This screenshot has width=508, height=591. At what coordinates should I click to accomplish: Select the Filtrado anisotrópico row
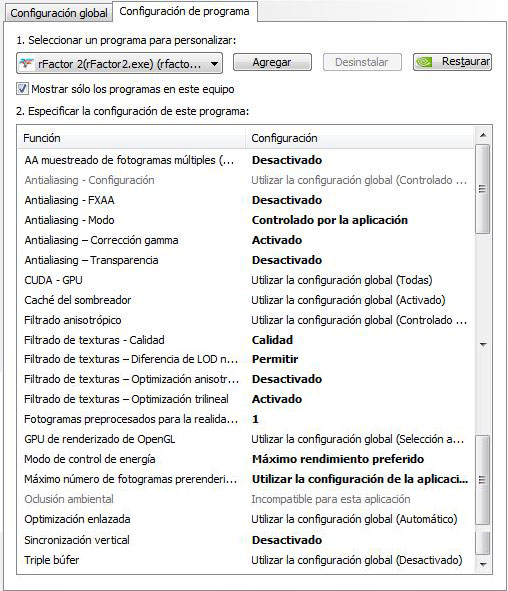tap(245, 320)
